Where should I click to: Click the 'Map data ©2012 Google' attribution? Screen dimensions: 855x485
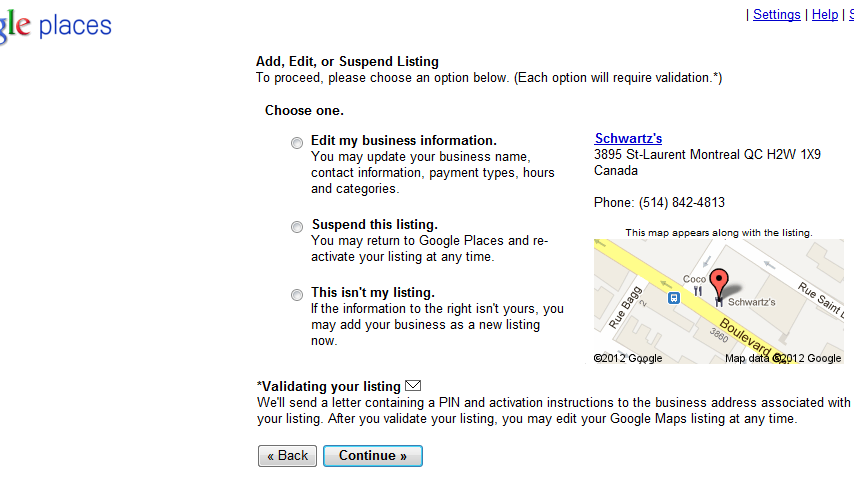click(x=783, y=359)
